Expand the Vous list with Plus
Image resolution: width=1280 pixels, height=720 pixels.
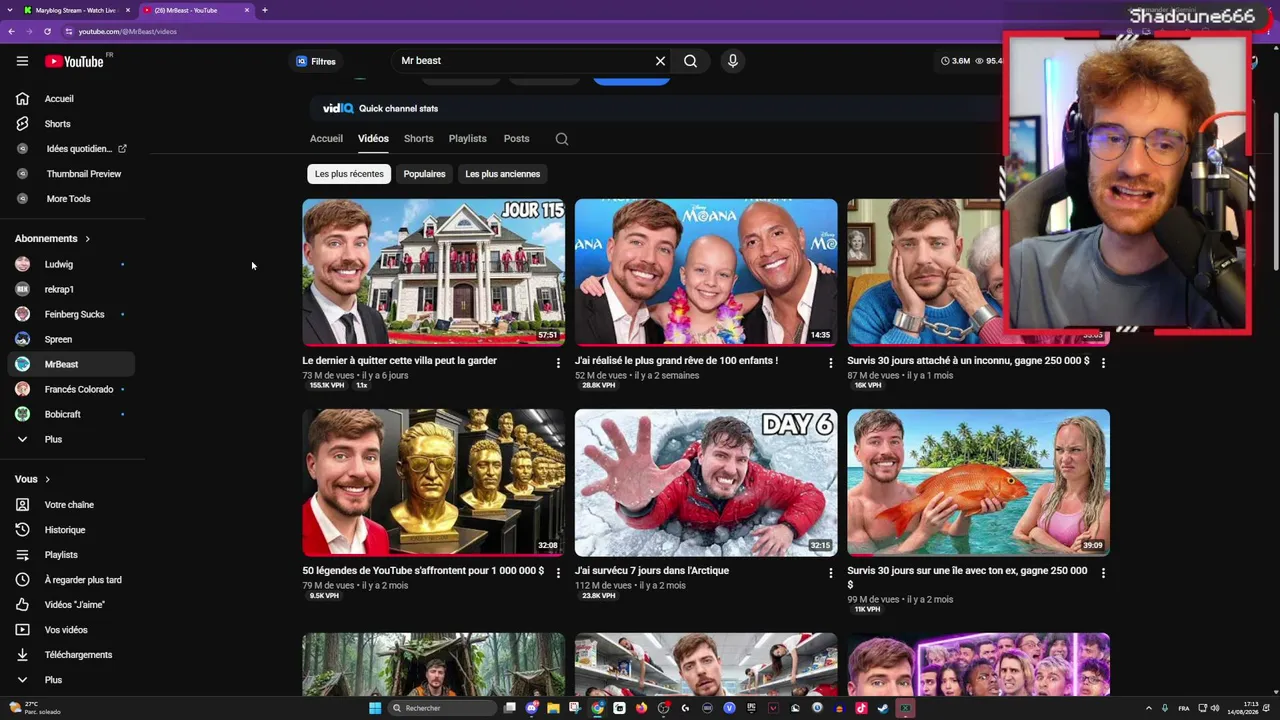72,680
